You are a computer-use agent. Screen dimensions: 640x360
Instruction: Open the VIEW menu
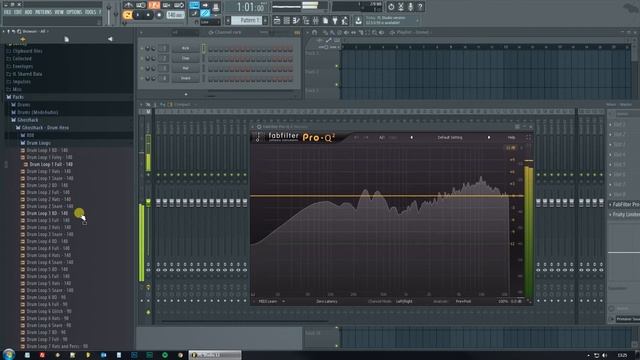(59, 12)
